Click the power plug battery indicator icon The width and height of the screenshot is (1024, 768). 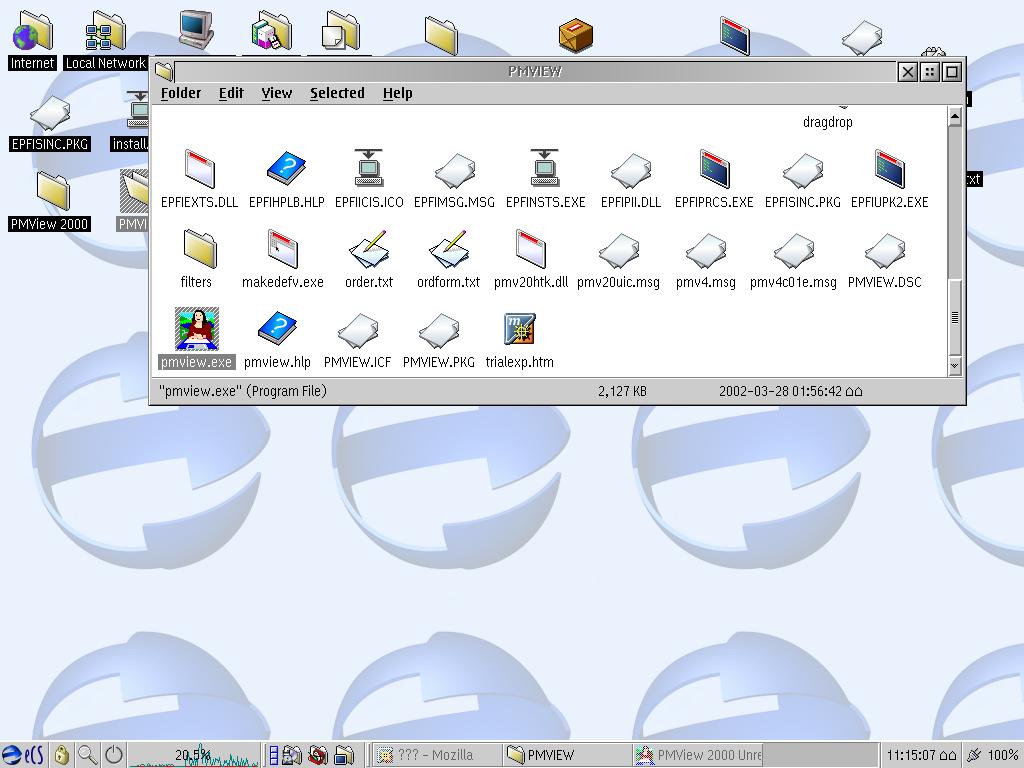tap(974, 756)
